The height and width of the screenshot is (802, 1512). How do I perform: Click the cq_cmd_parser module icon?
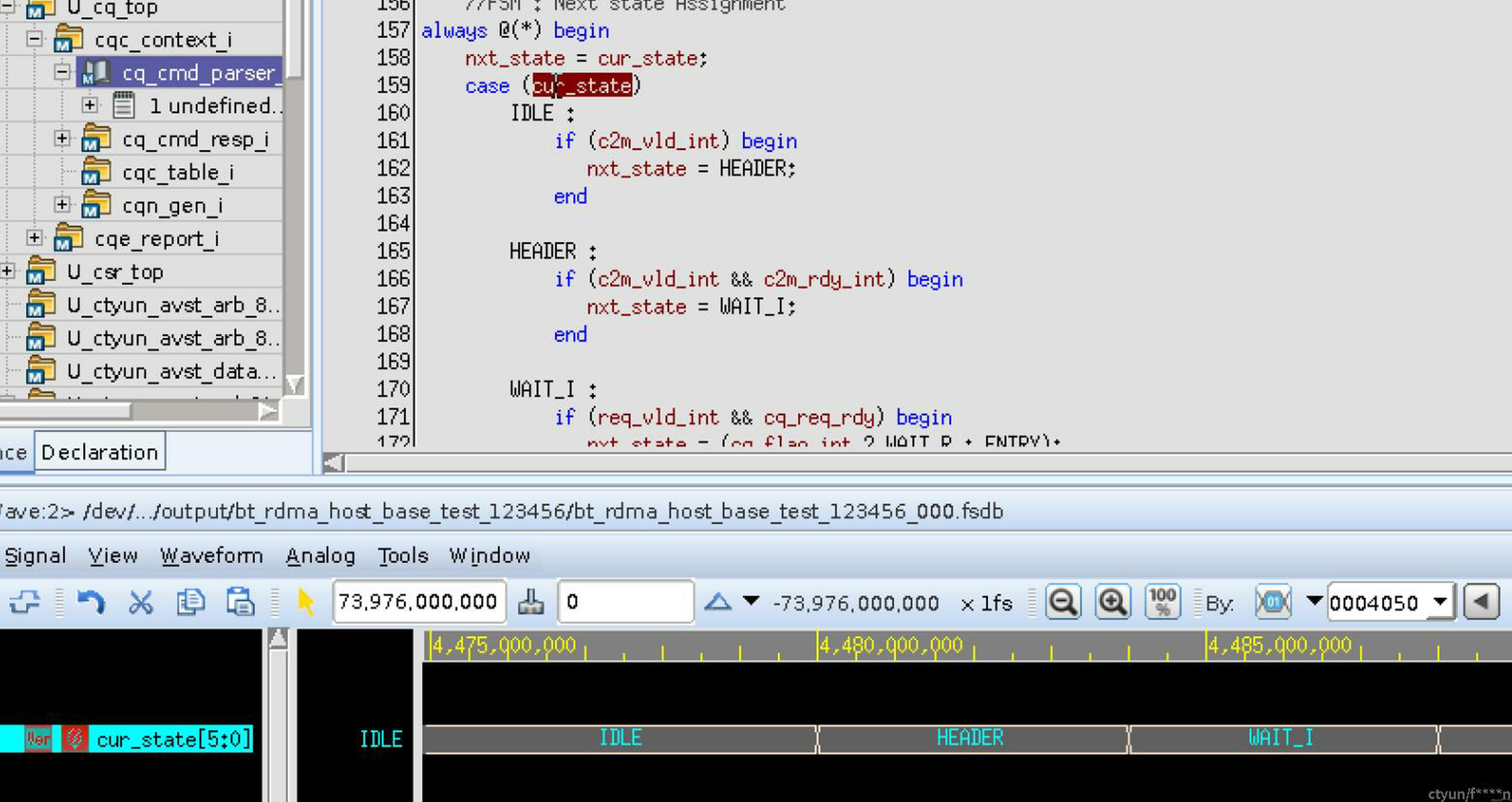pos(96,73)
